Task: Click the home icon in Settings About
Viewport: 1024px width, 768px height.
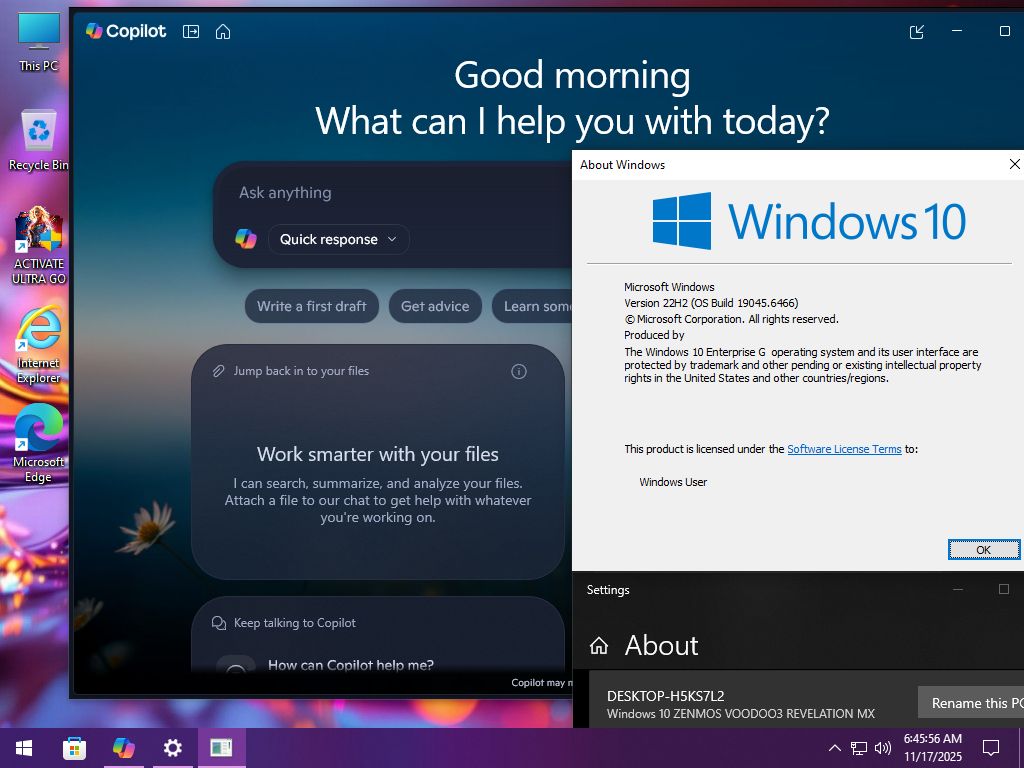Action: (x=599, y=646)
